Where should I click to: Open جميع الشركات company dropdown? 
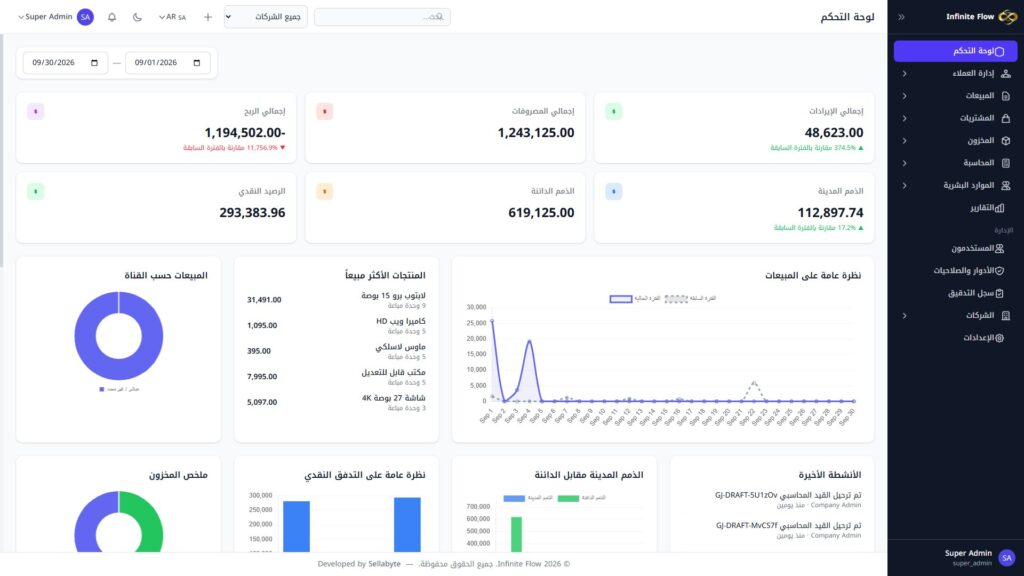[x=266, y=17]
